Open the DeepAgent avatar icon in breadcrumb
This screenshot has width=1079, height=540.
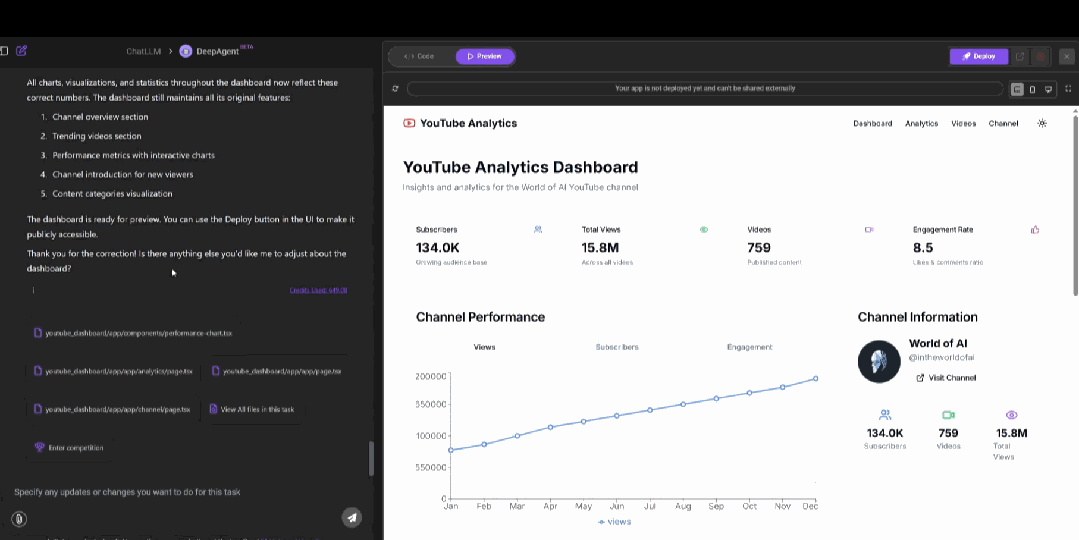(x=185, y=51)
